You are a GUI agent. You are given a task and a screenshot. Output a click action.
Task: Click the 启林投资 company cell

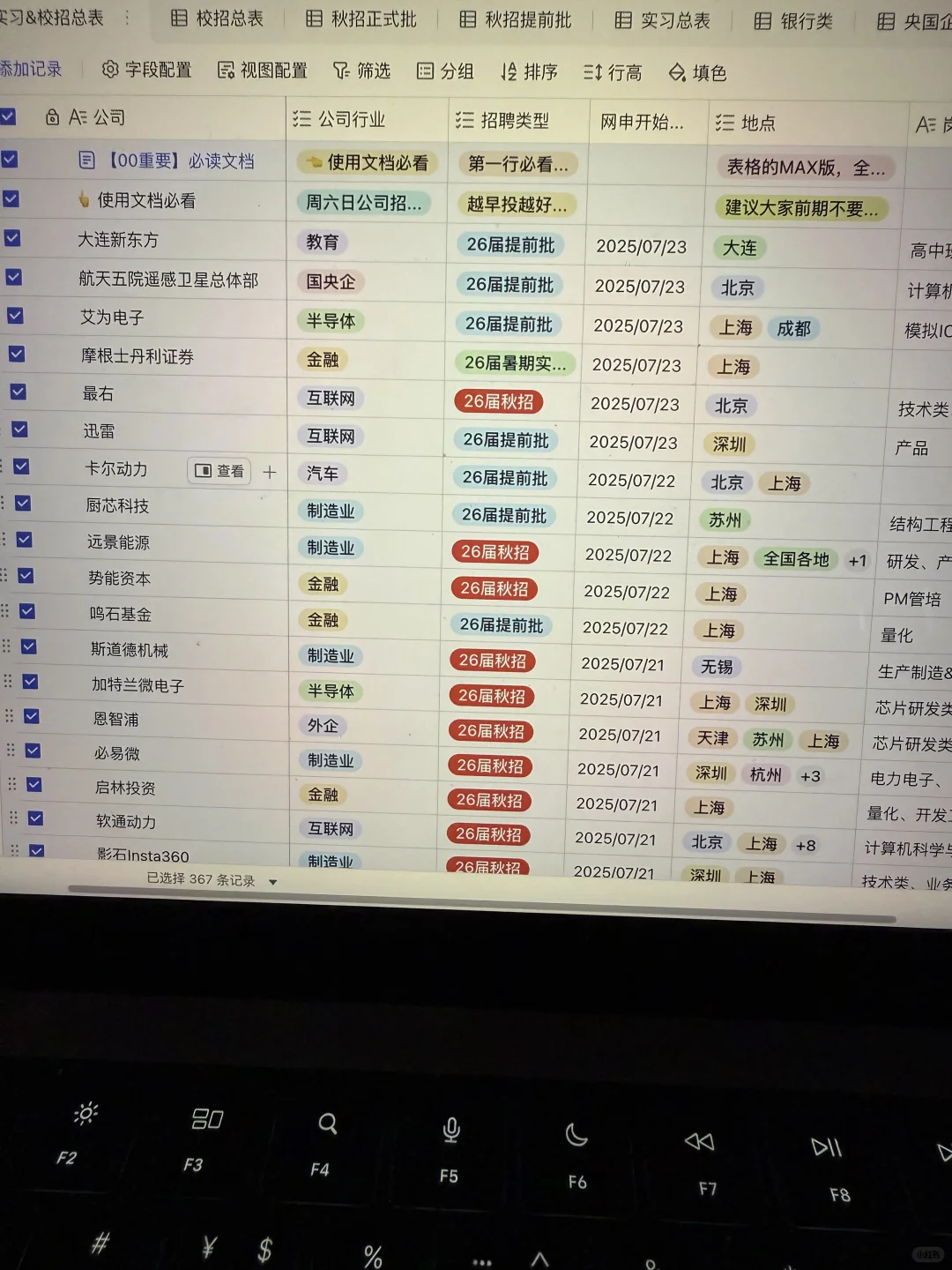(x=125, y=788)
